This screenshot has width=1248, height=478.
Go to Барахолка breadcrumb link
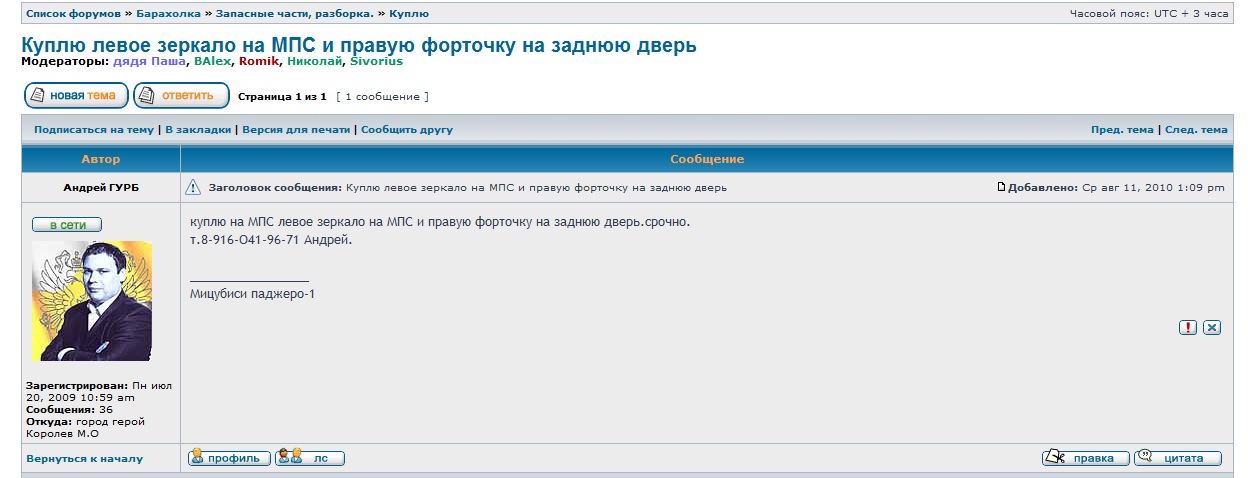[169, 14]
